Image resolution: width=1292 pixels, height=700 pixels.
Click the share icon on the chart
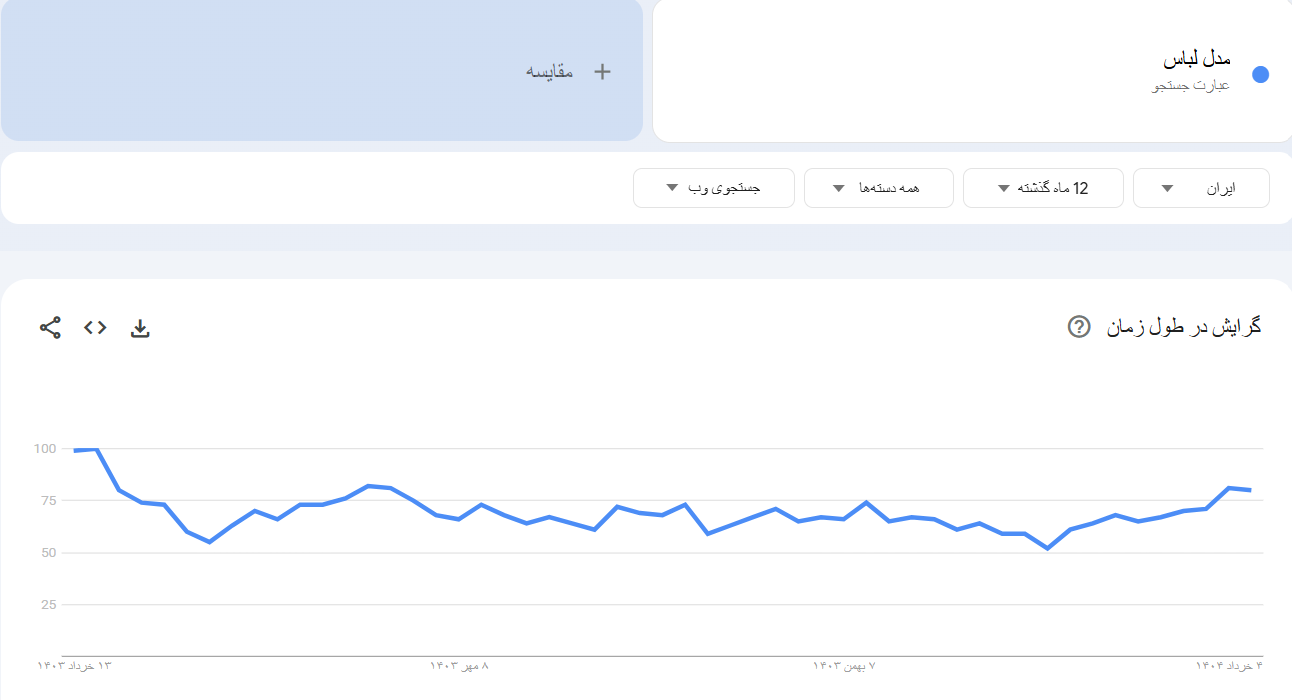click(x=50, y=327)
